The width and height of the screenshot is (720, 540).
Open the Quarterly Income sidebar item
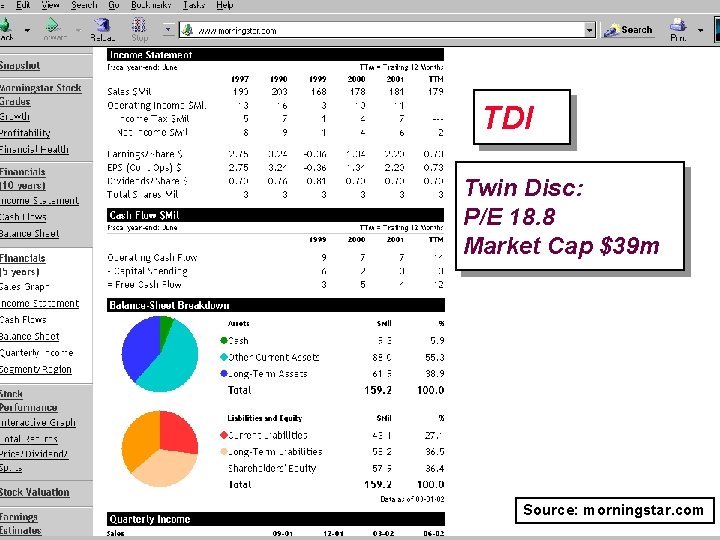(37, 353)
